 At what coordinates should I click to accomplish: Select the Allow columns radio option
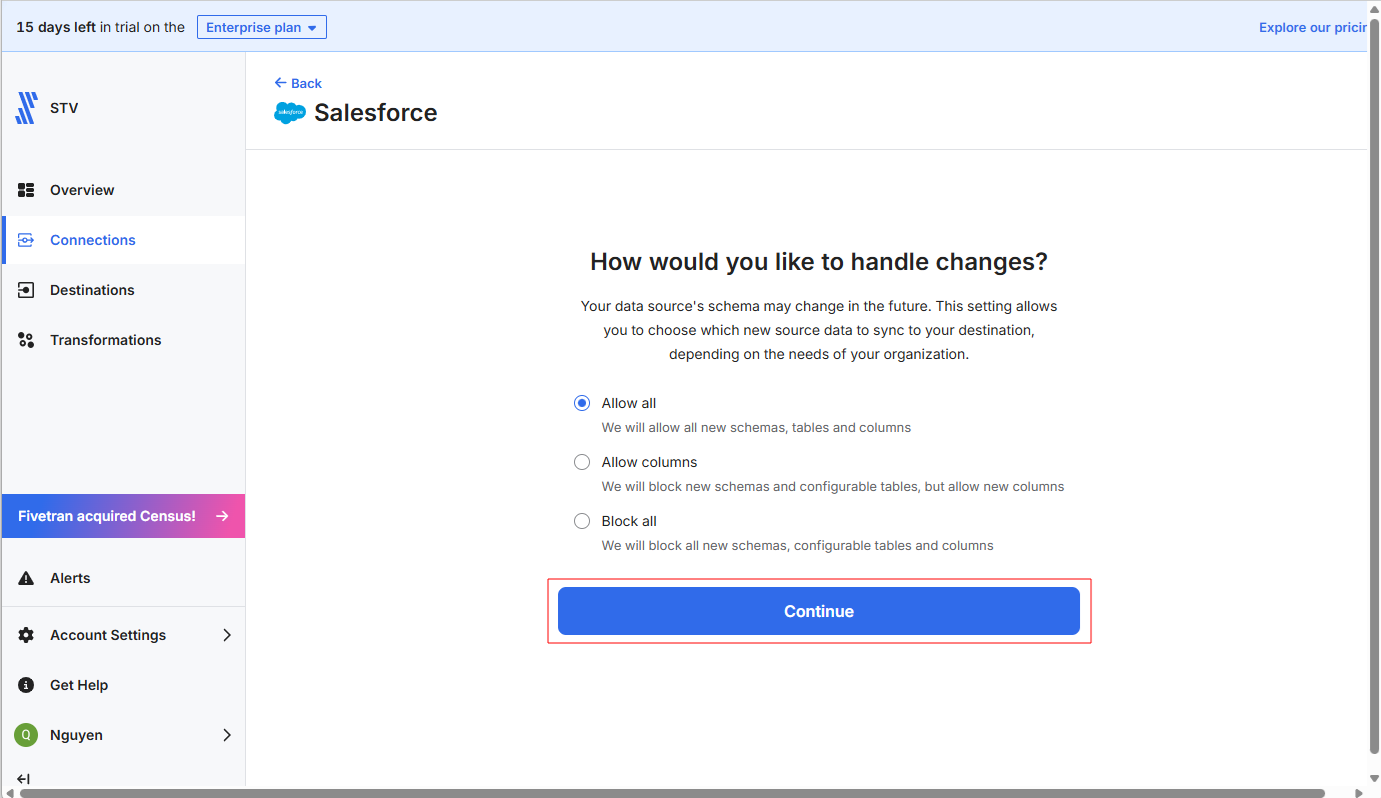(582, 462)
